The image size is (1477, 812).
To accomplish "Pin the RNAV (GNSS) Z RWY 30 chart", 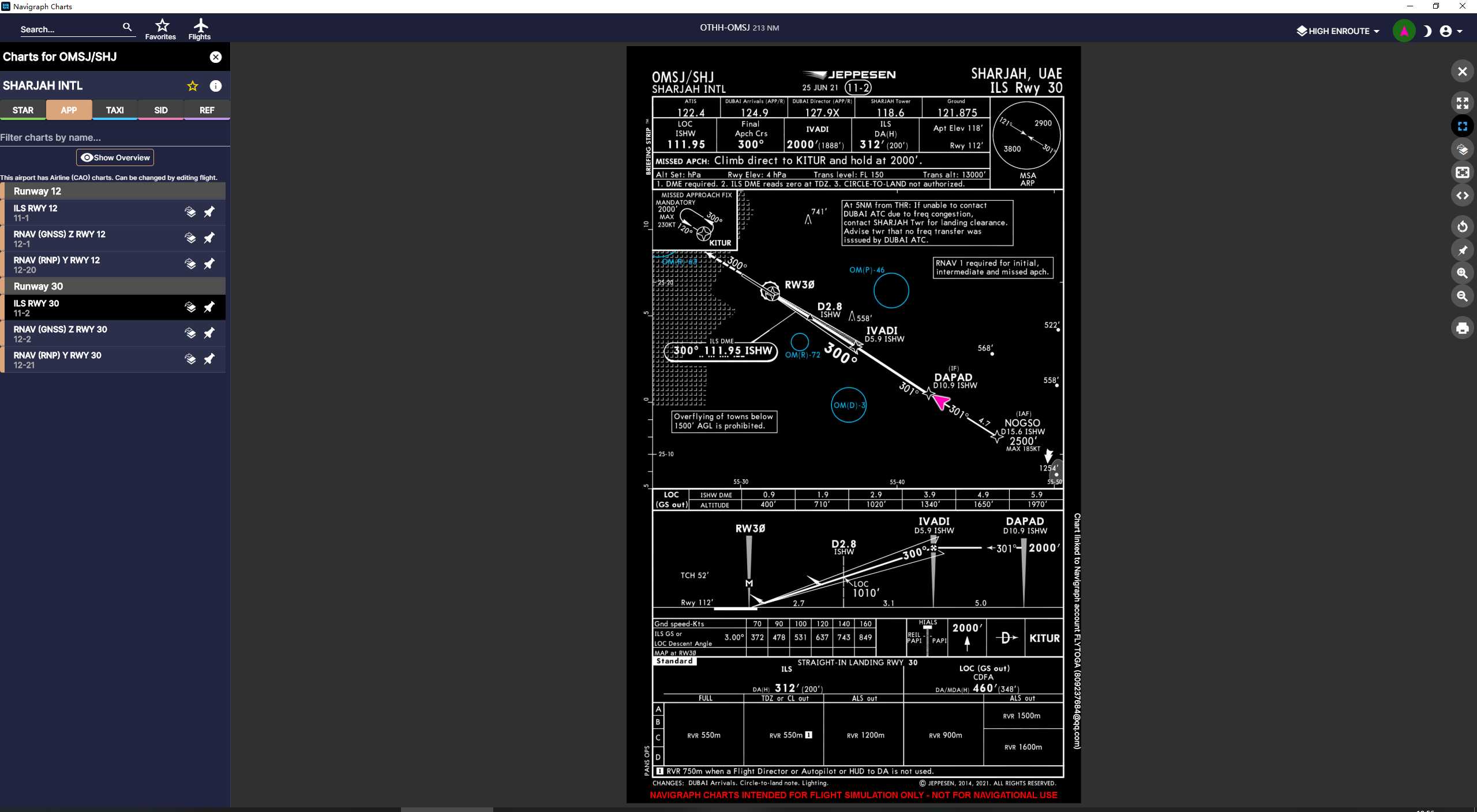I will click(x=209, y=333).
